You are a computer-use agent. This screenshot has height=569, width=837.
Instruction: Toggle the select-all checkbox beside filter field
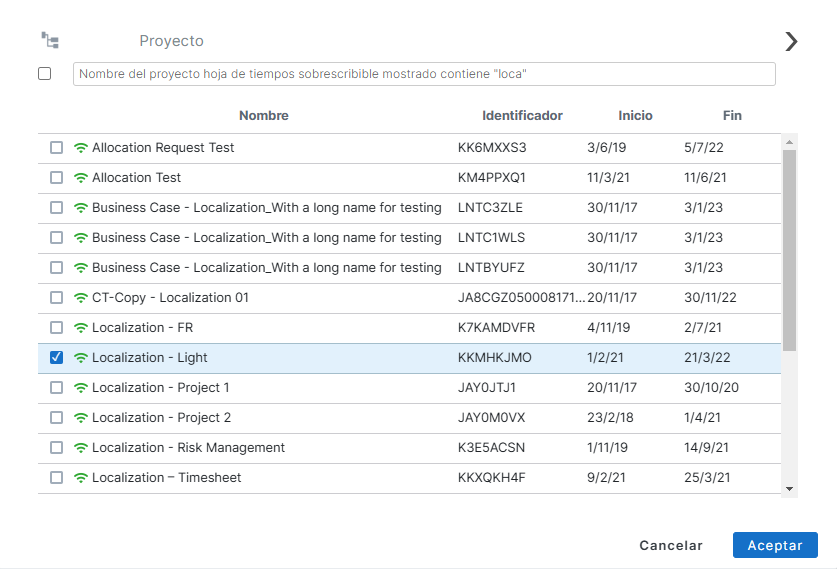(x=45, y=74)
